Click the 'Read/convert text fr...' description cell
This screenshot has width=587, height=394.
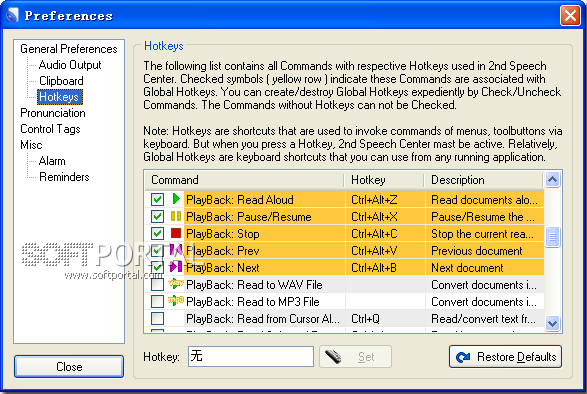click(485, 318)
